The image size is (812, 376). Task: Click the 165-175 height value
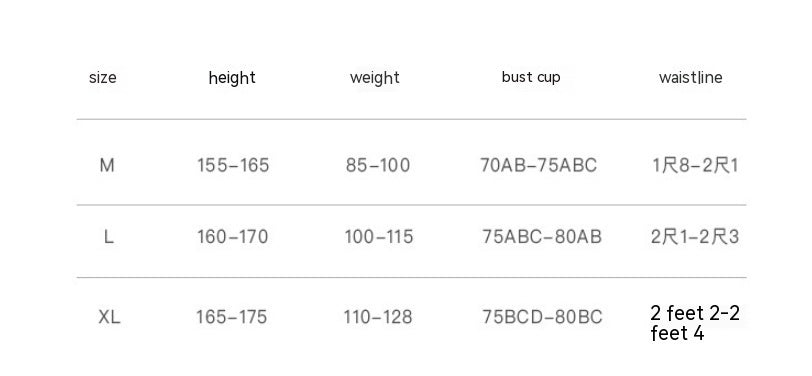point(231,316)
